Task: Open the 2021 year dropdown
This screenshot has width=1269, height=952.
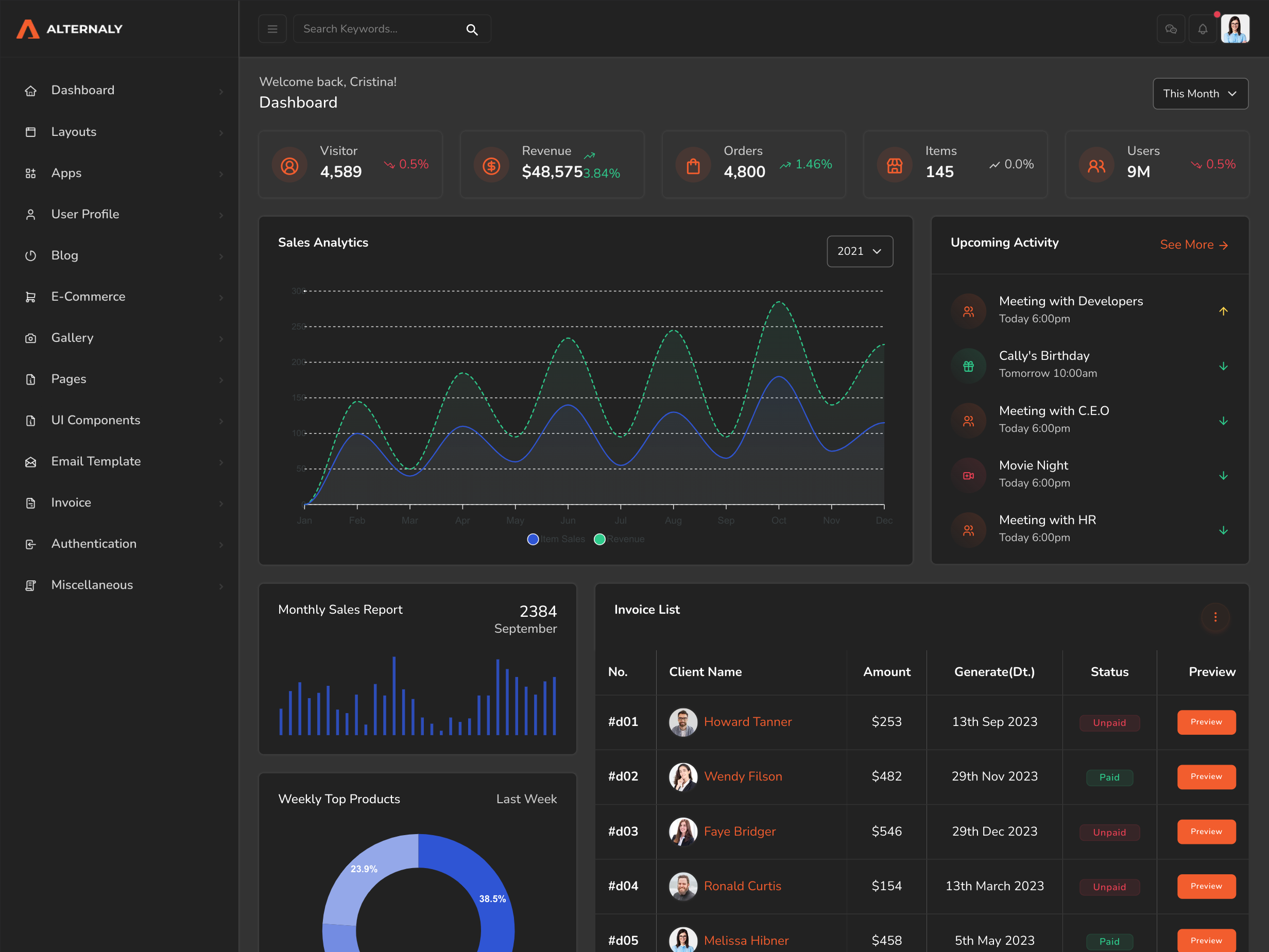Action: point(860,251)
